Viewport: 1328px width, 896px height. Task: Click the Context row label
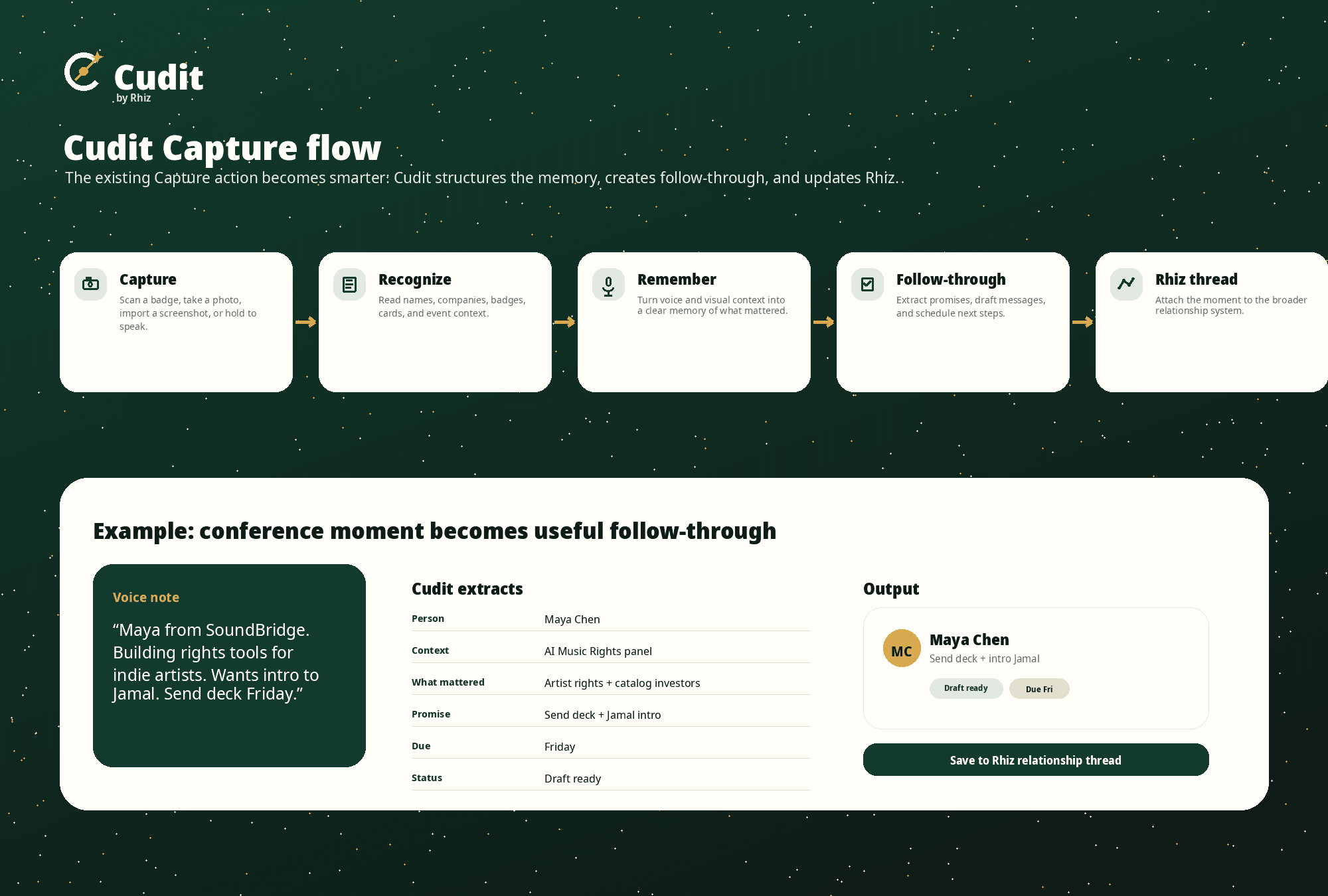430,650
